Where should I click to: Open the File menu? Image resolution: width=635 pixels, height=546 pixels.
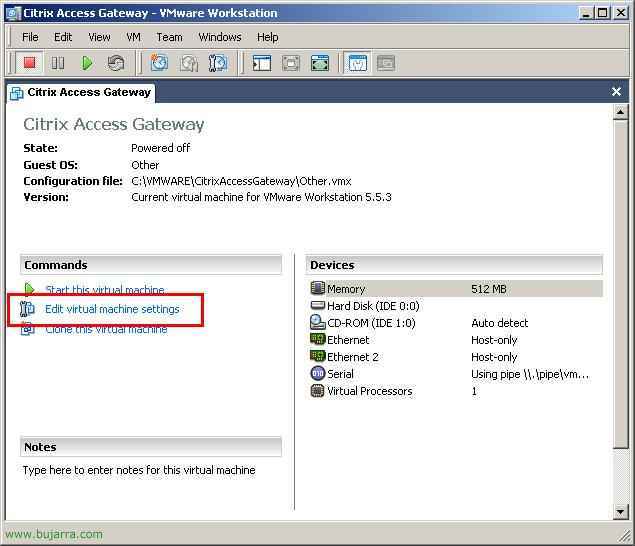point(30,37)
